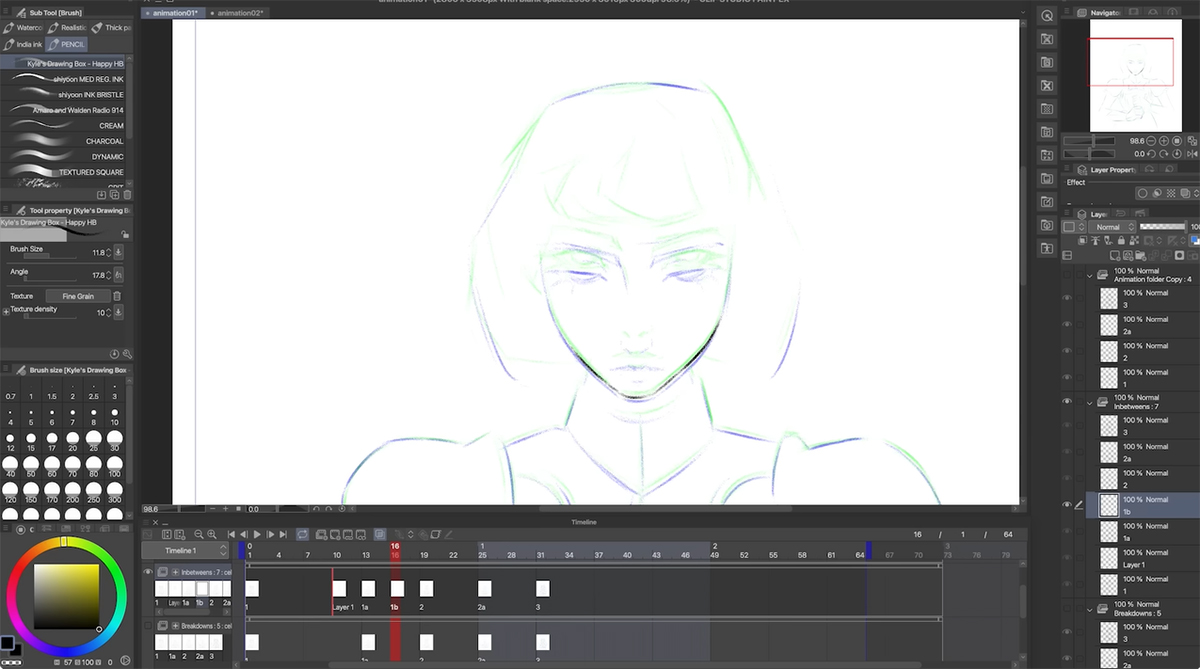This screenshot has width=1200, height=669.
Task: Expand the Inbetweens track with the plus button
Action: (x=175, y=572)
